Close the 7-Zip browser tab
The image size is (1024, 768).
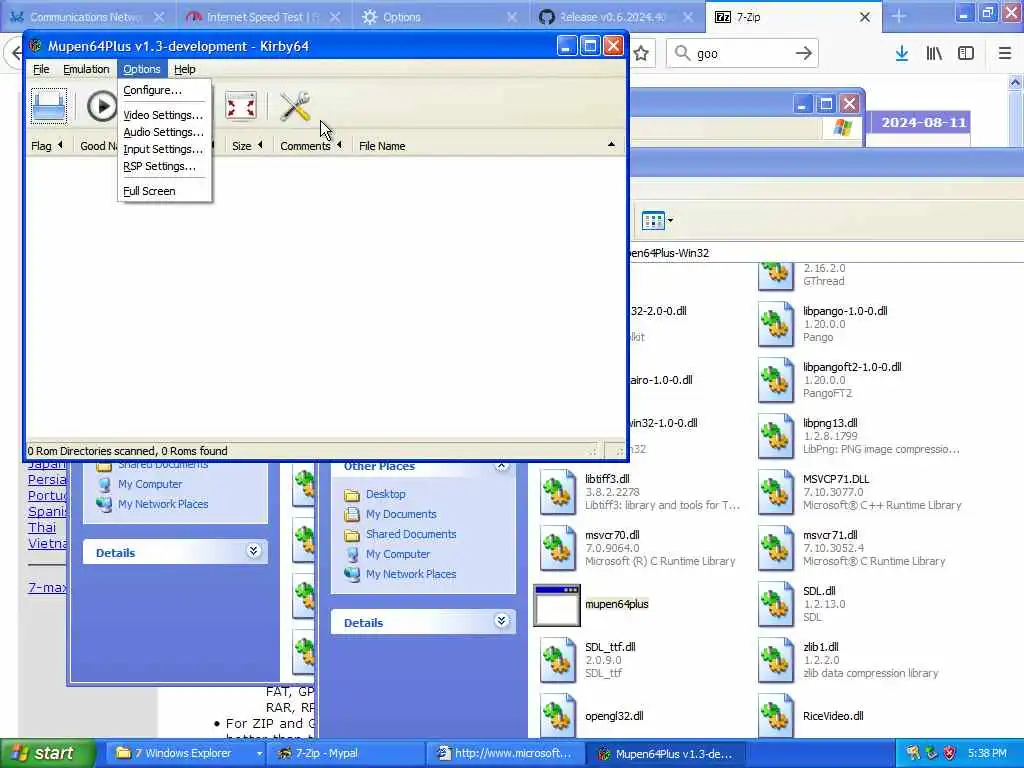pyautogui.click(x=865, y=17)
